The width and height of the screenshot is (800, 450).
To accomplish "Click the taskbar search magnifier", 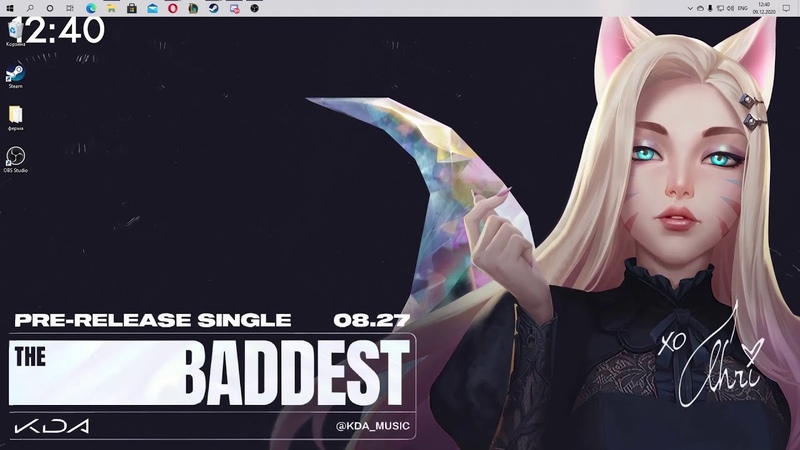I will tap(29, 8).
